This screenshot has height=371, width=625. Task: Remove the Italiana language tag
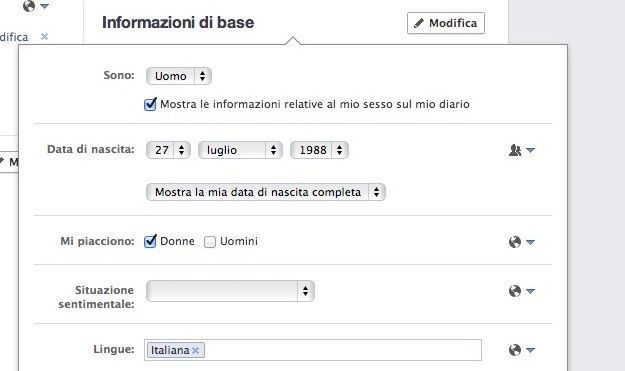(x=195, y=350)
